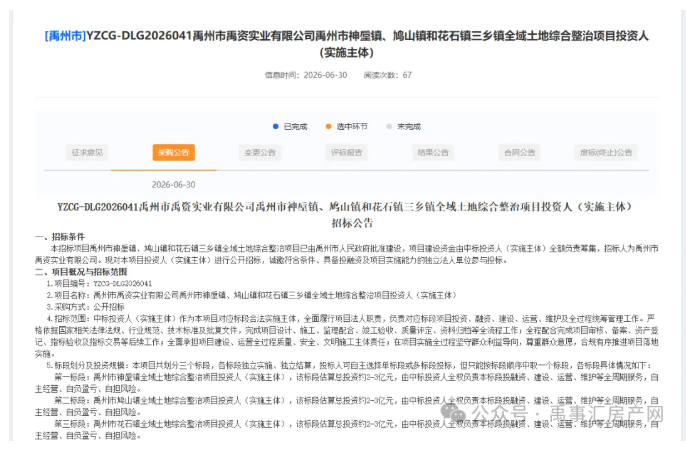Click the WeChat logo in watermark
This screenshot has width=686, height=450.
tap(453, 413)
